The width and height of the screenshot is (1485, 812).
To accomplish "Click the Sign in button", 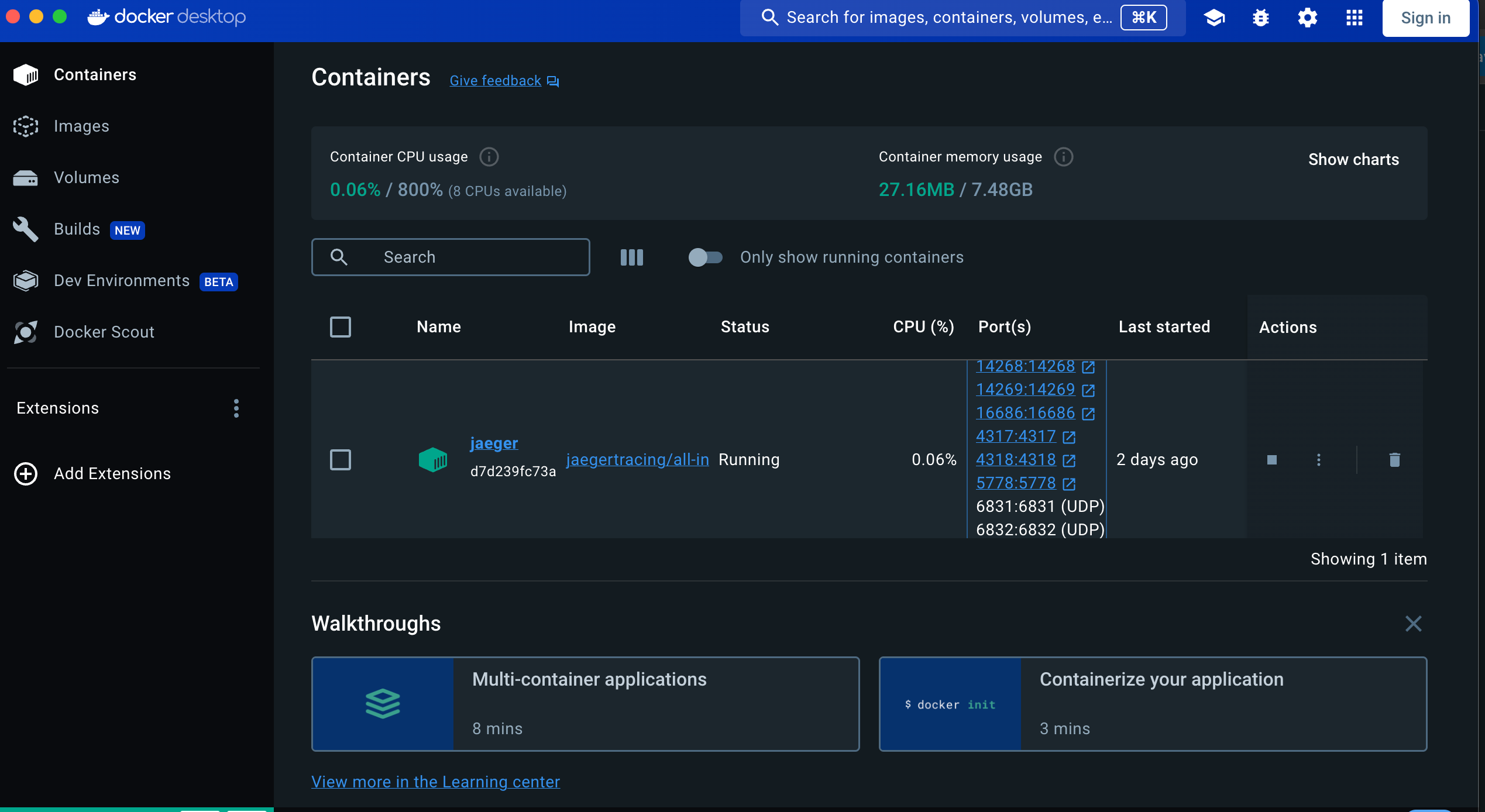I will coord(1425,18).
